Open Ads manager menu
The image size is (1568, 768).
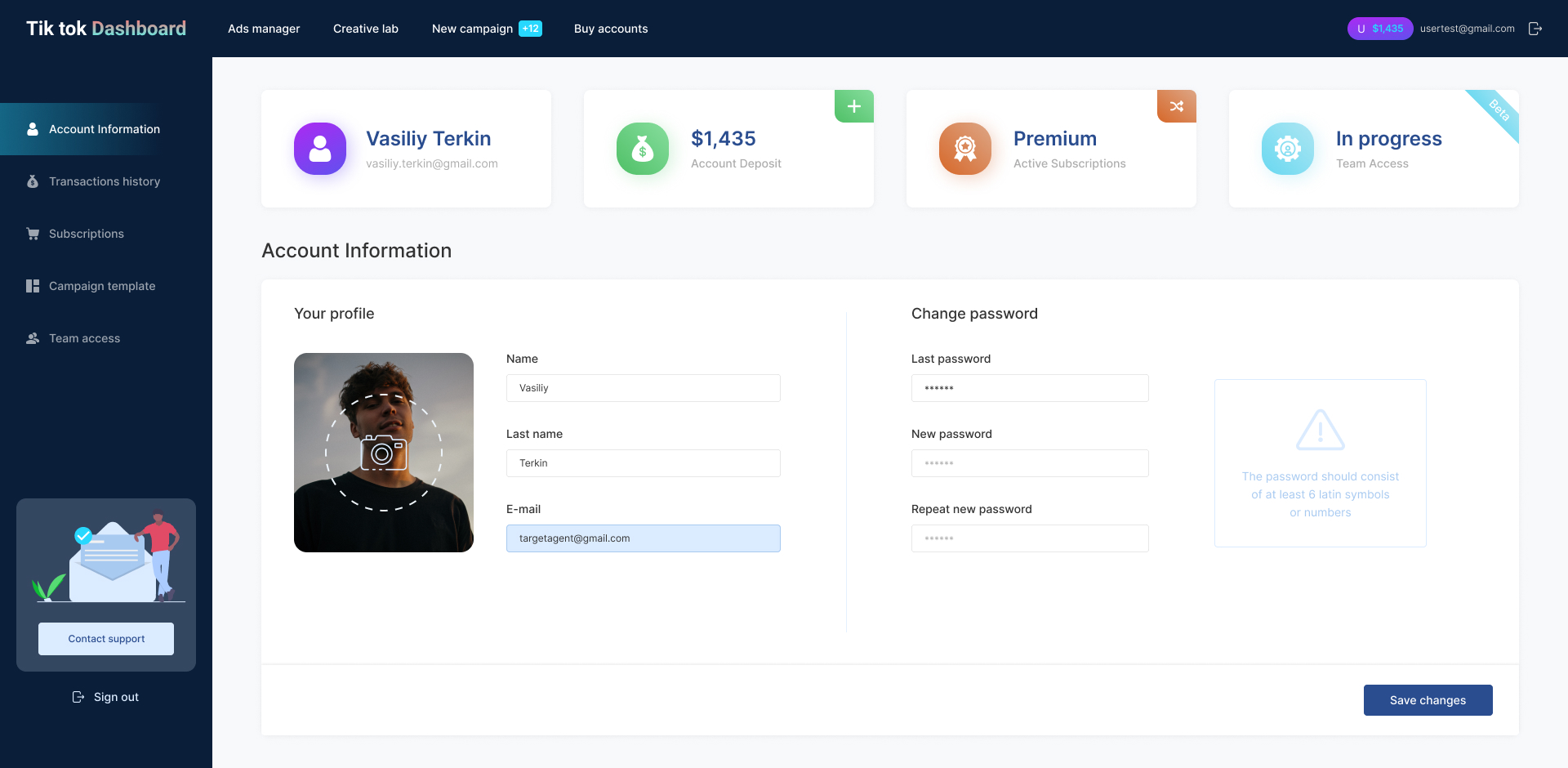(x=264, y=29)
